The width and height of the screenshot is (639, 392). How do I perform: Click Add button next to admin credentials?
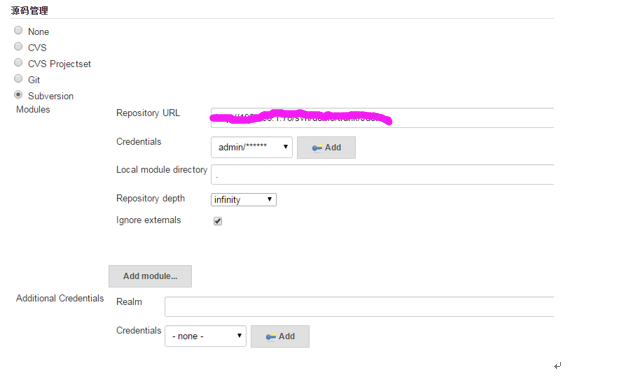[x=326, y=148]
